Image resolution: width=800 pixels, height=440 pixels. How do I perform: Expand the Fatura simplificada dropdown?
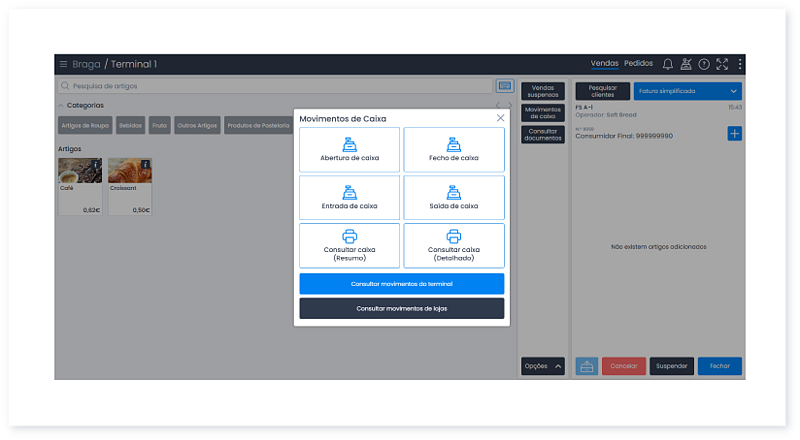pos(687,91)
